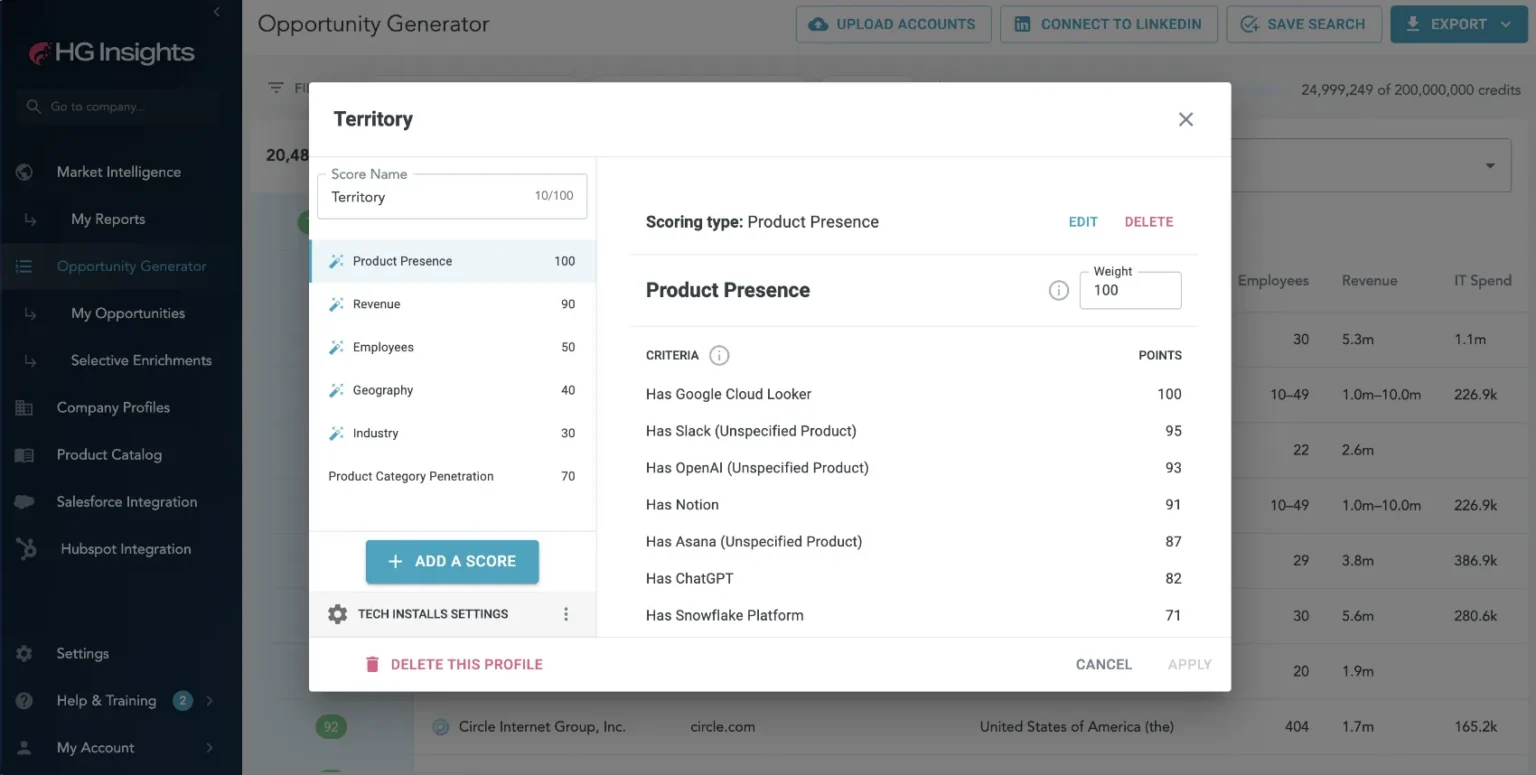This screenshot has height=775, width=1536.
Task: Click the Salesforce Integration cloud icon
Action: (25, 502)
